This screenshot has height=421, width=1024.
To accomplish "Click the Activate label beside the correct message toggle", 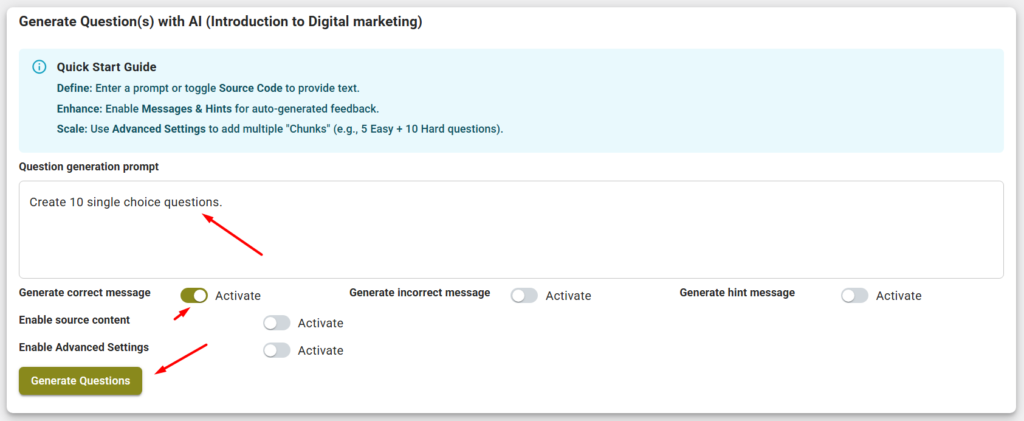I will 238,296.
